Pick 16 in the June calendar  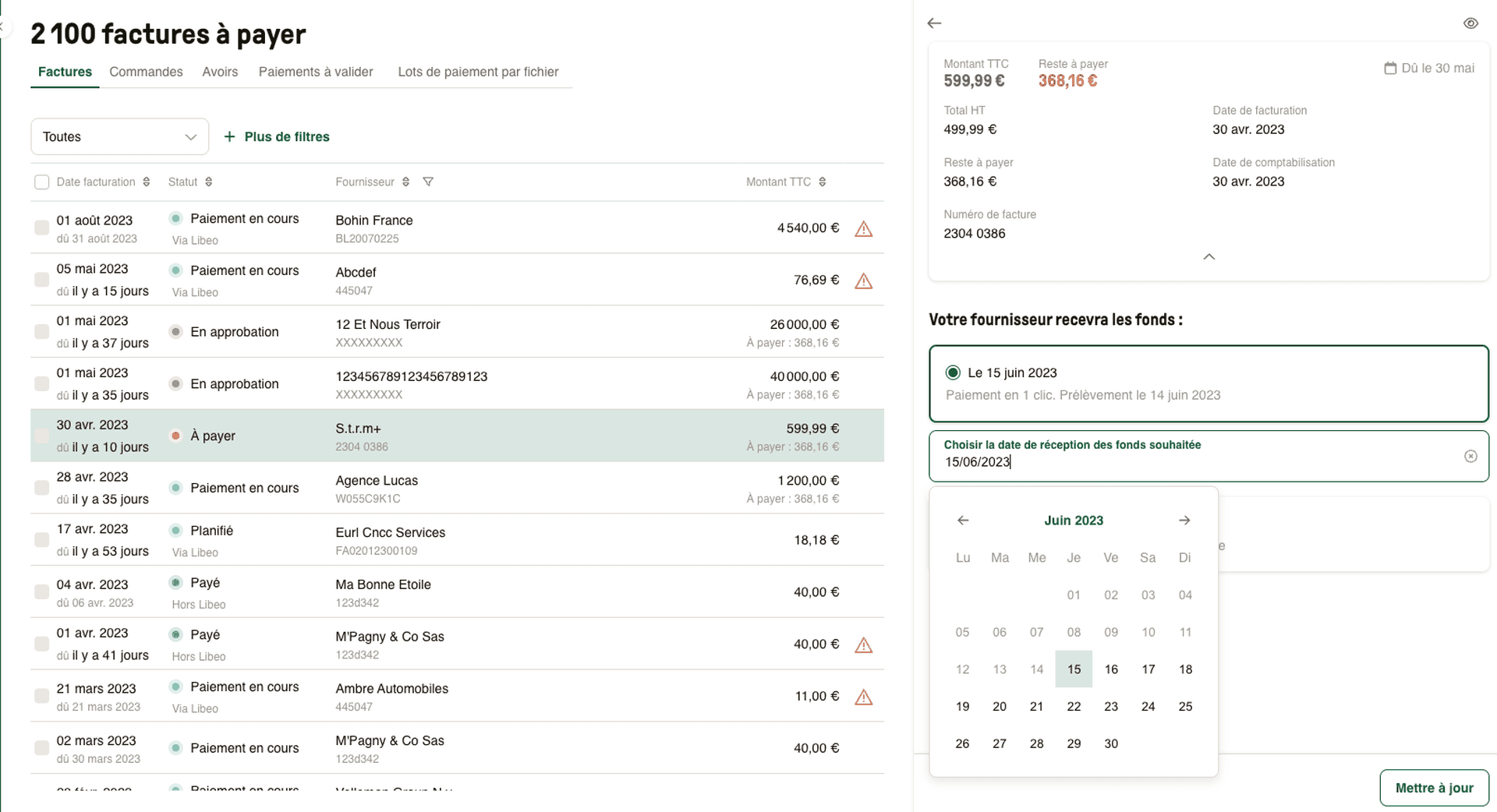(x=1111, y=669)
